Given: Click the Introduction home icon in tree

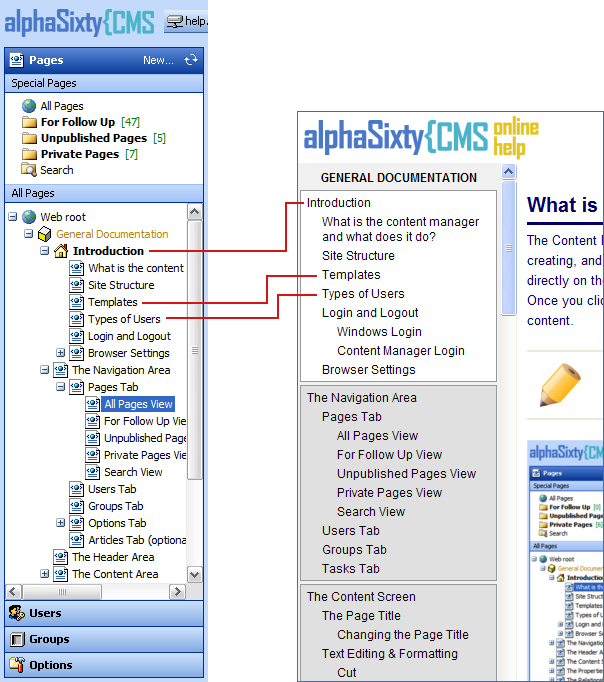Looking at the screenshot, I should [60, 251].
